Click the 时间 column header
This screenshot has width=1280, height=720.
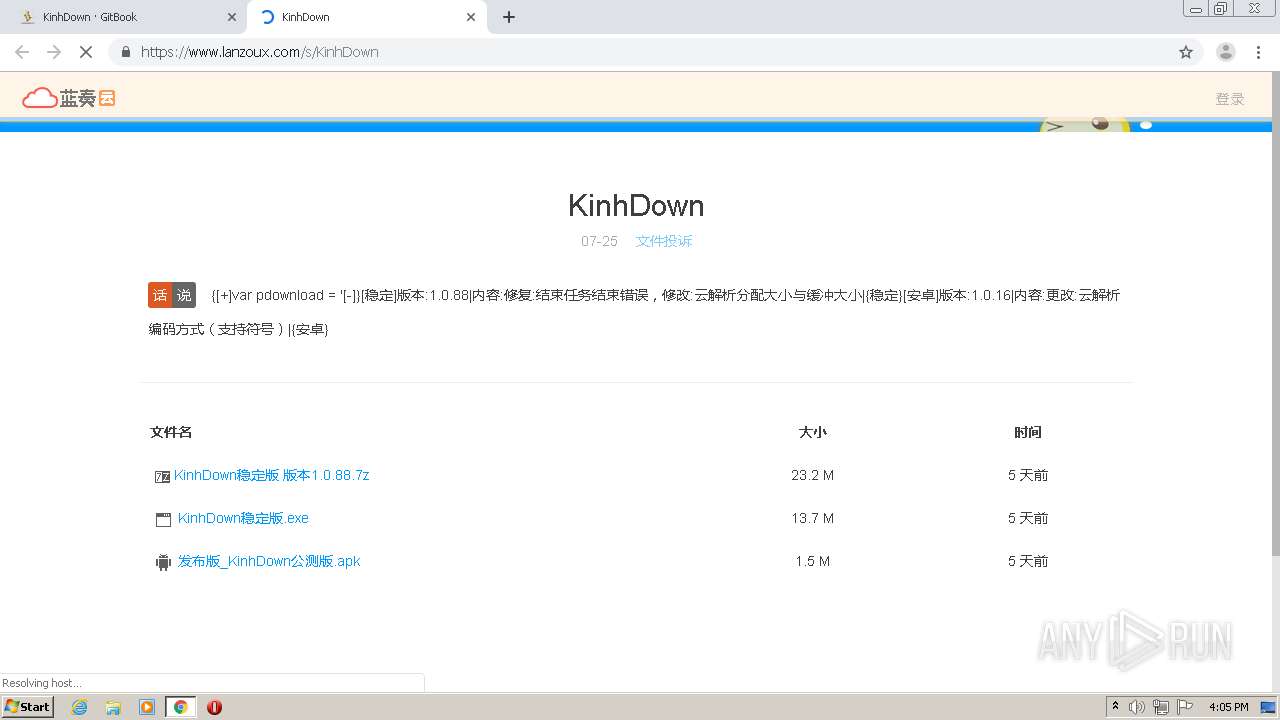(x=1027, y=432)
